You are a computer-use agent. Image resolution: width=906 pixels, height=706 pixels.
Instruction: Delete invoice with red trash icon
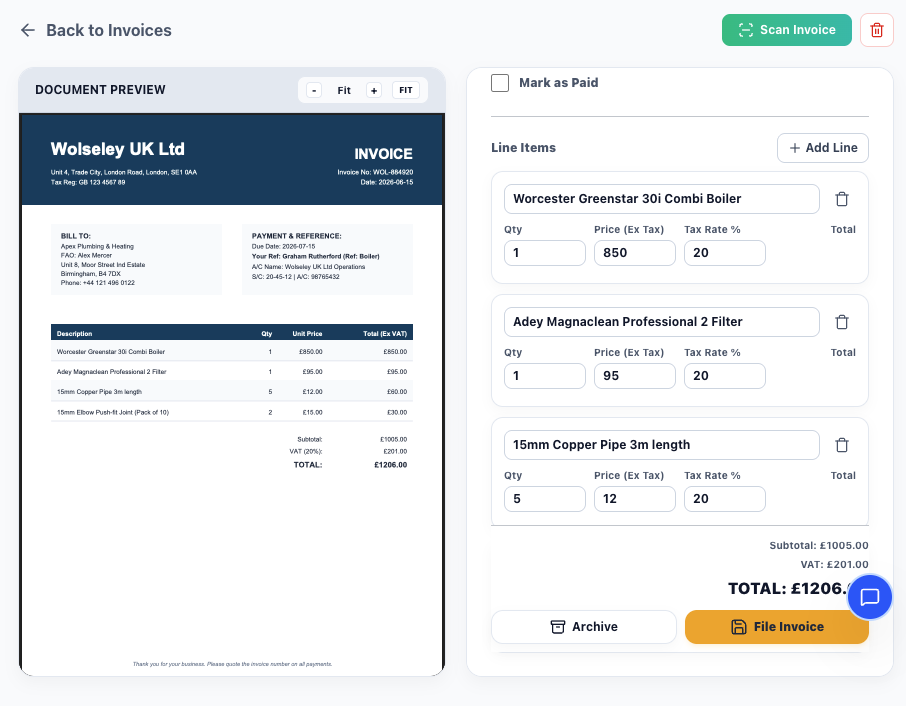click(877, 30)
